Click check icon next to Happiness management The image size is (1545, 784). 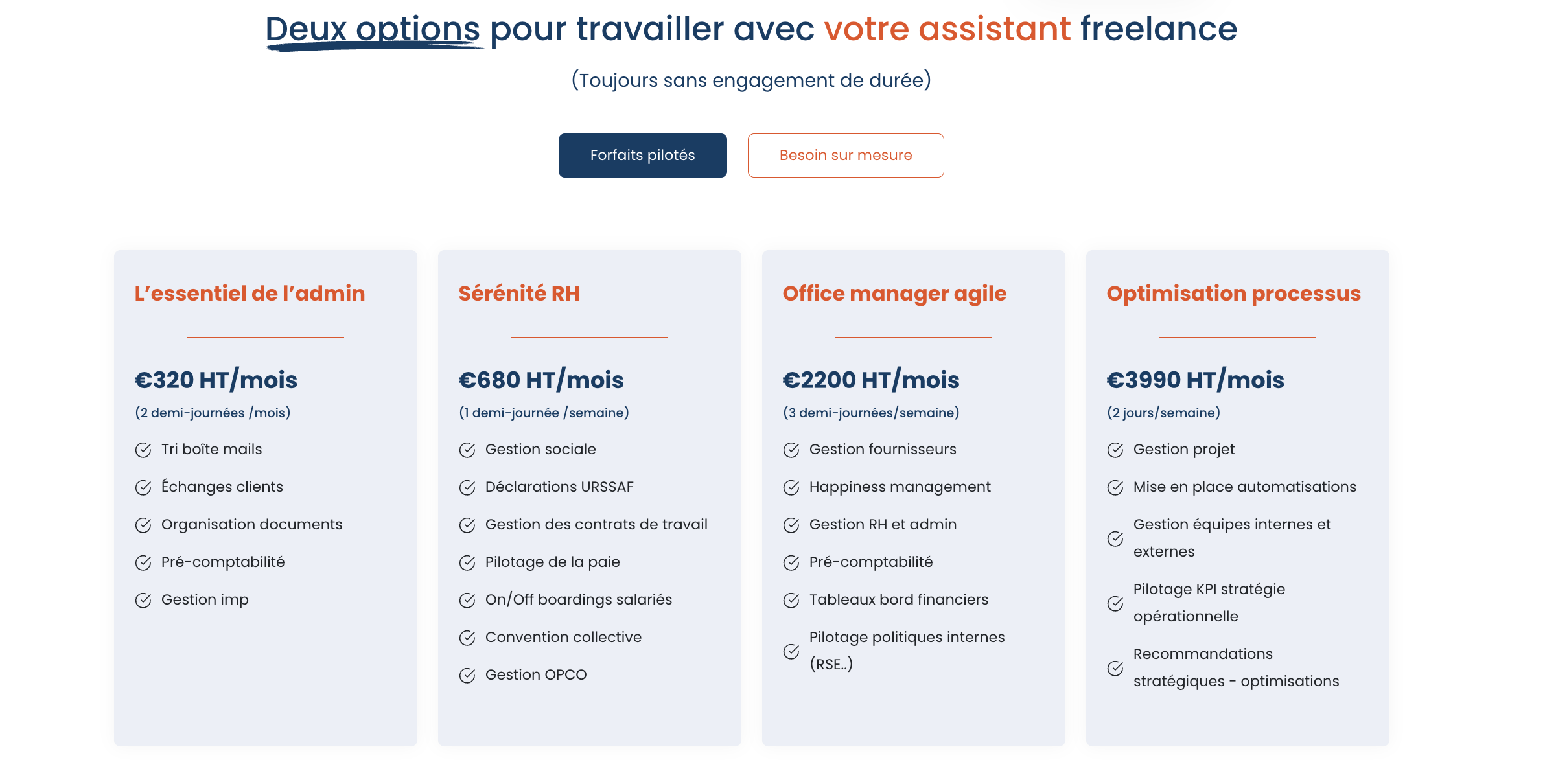point(791,487)
